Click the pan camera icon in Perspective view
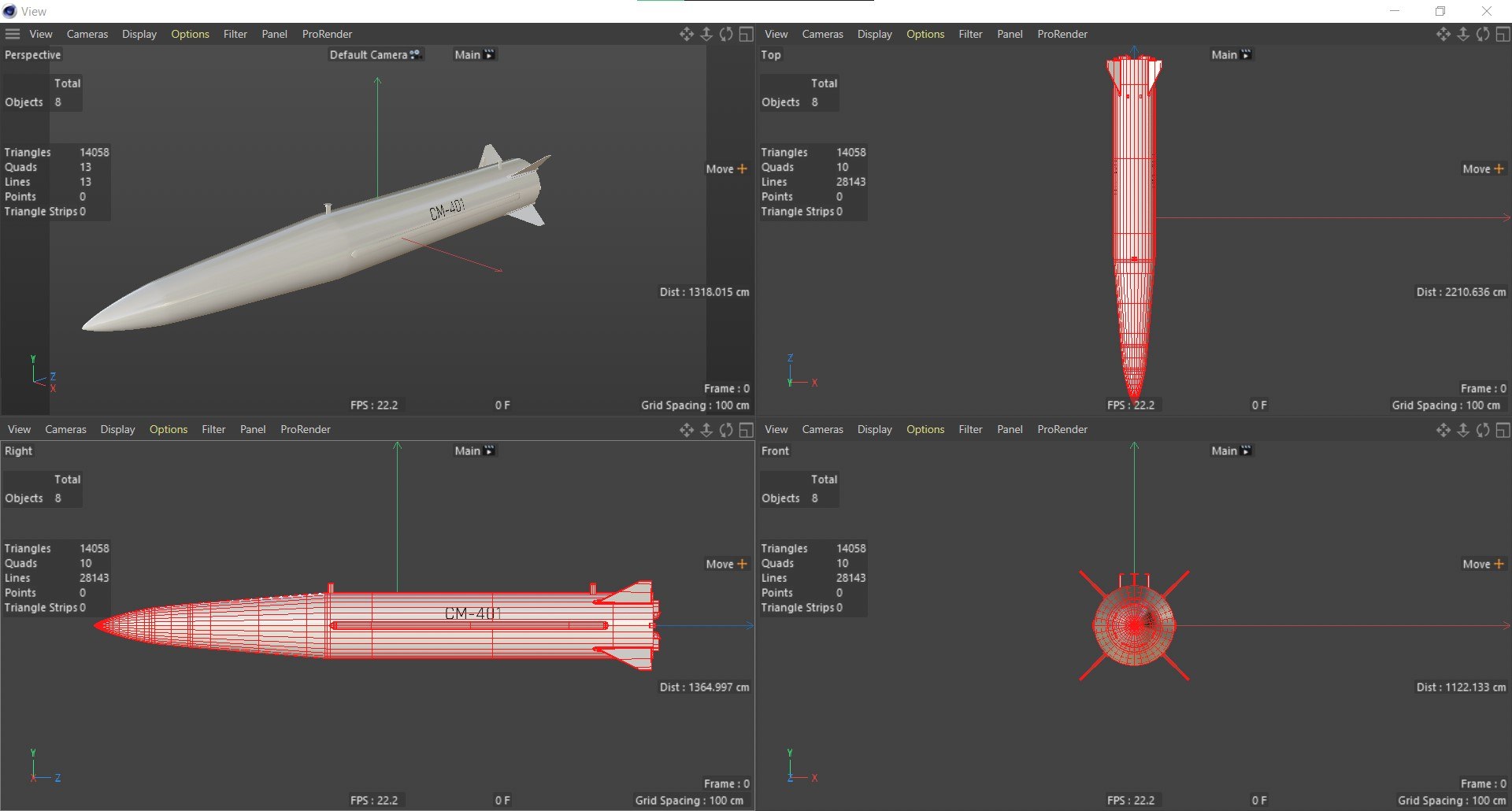The image size is (1512, 811). click(x=687, y=34)
